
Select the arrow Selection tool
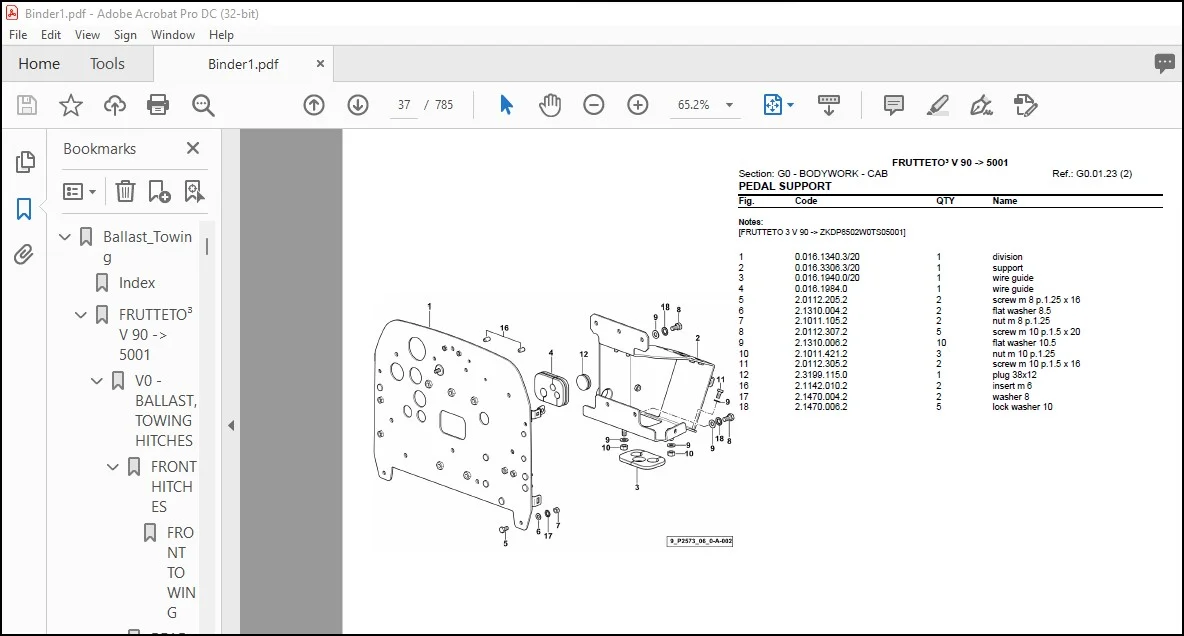tap(506, 105)
